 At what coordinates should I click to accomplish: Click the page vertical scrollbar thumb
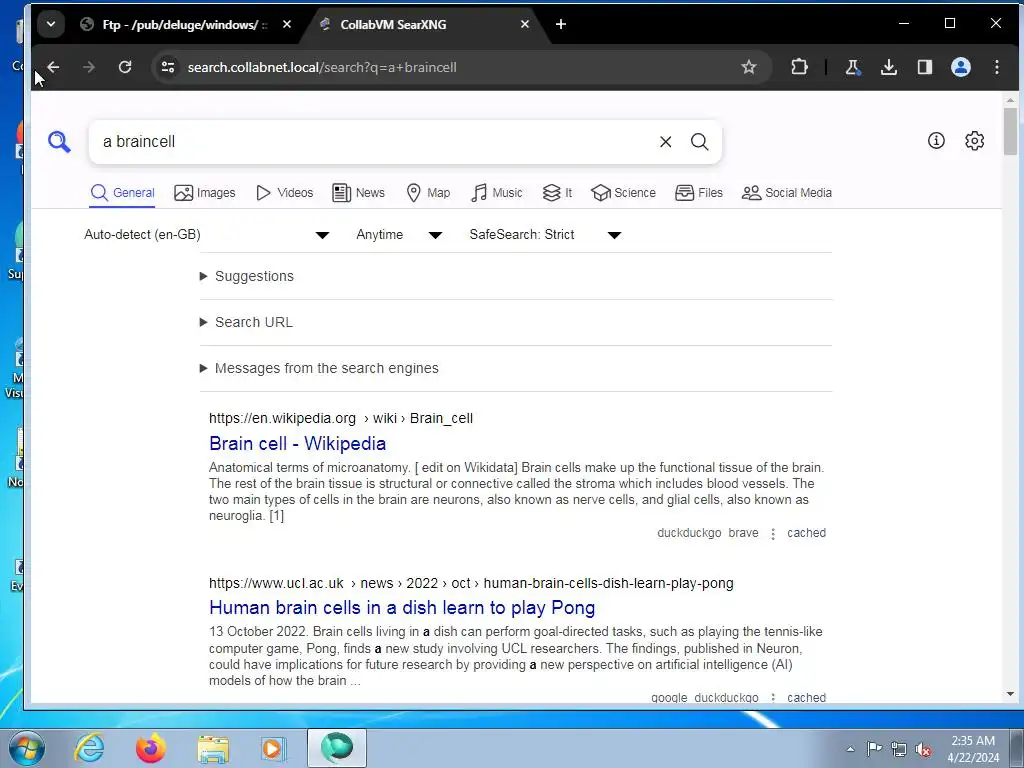[1010, 131]
